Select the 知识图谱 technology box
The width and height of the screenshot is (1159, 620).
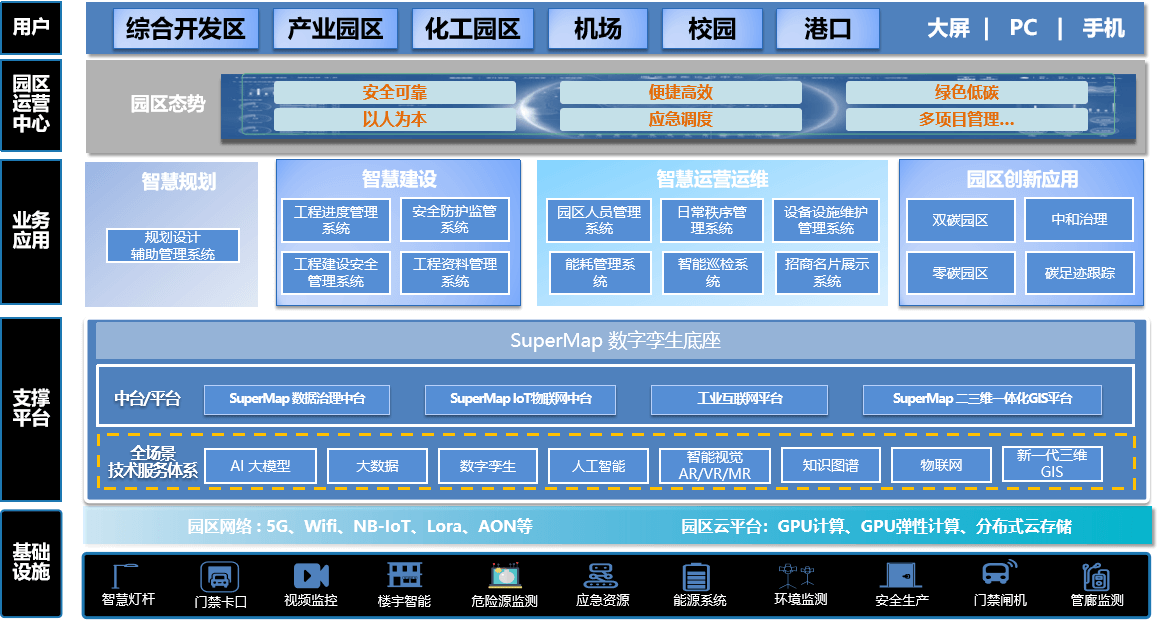(x=830, y=466)
